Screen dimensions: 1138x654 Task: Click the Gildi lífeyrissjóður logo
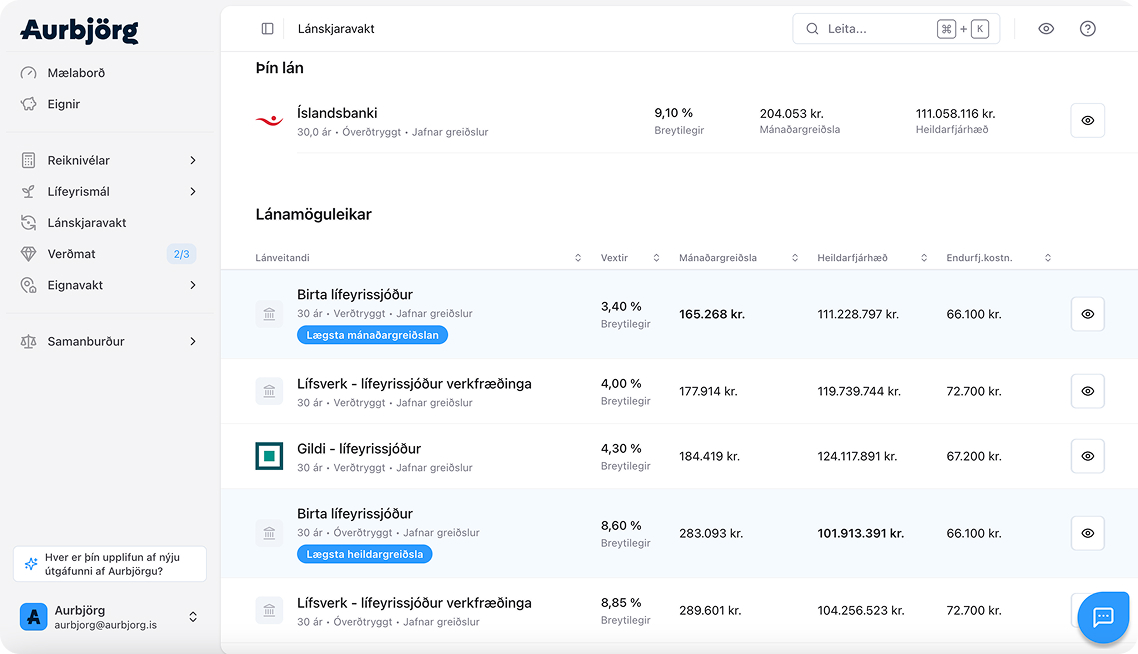click(x=269, y=456)
